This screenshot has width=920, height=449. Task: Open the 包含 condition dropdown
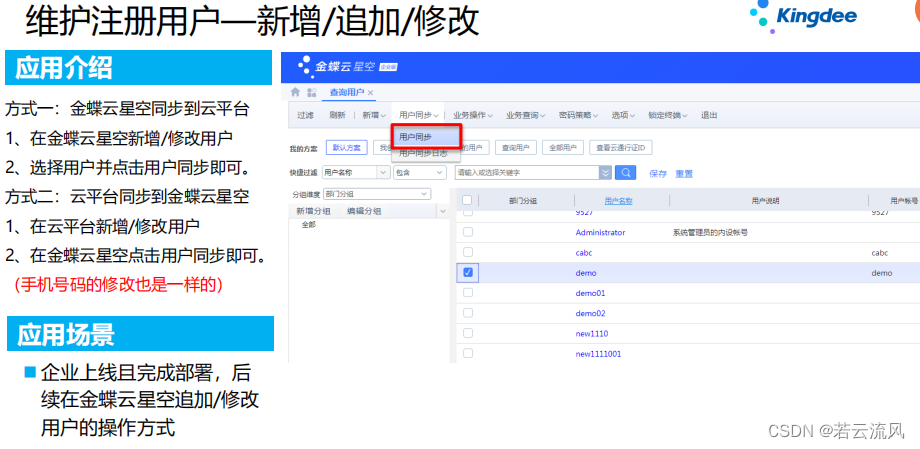(420, 173)
